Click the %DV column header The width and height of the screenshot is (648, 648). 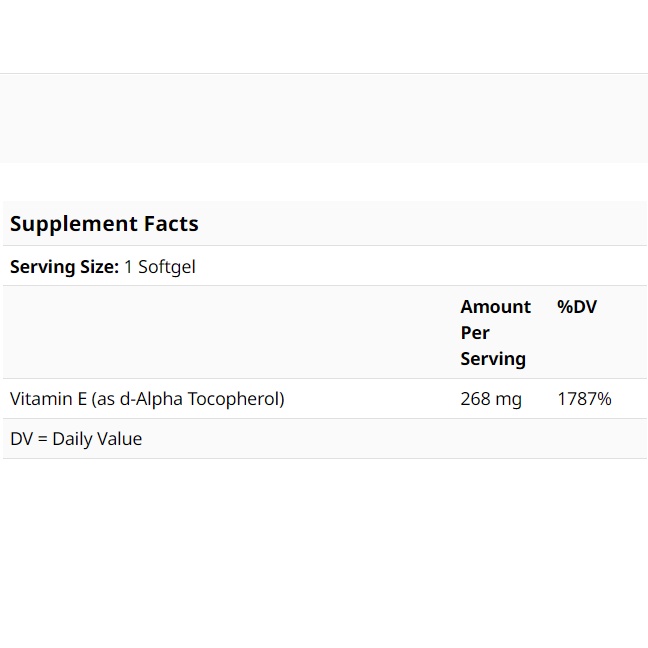[x=577, y=307]
